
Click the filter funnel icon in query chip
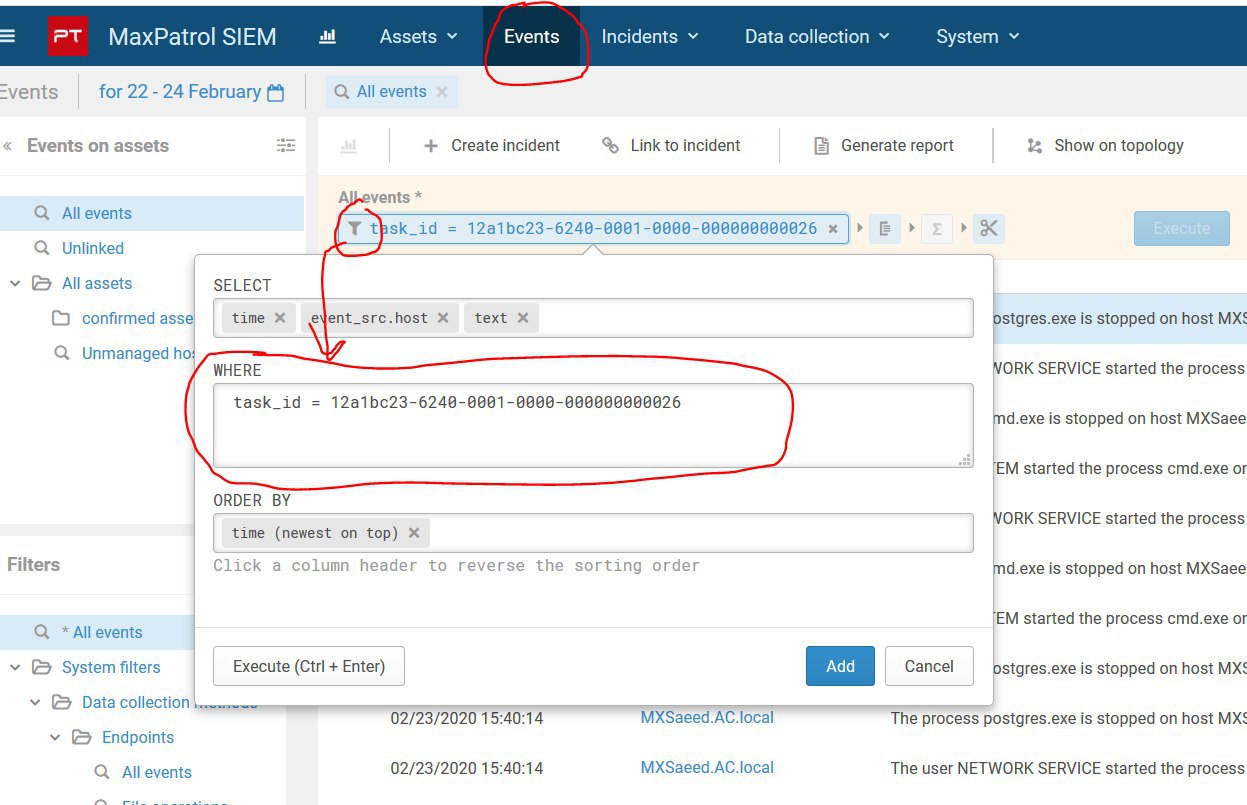tap(354, 228)
